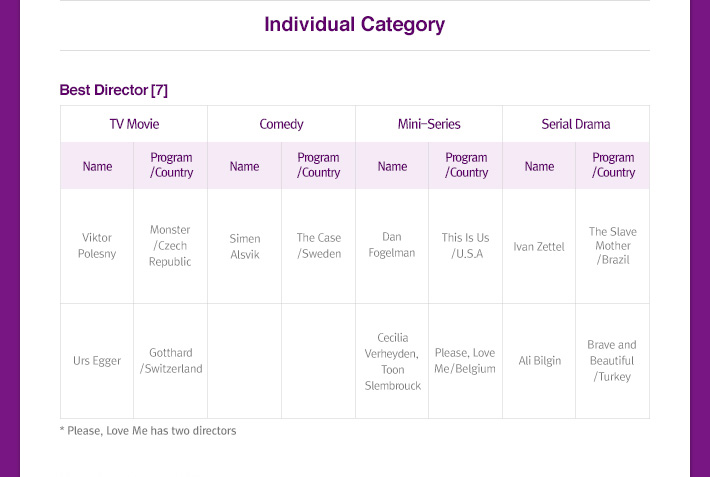The width and height of the screenshot is (710, 477).
Task: Select the Ivan Zettel cell
Action: point(539,246)
